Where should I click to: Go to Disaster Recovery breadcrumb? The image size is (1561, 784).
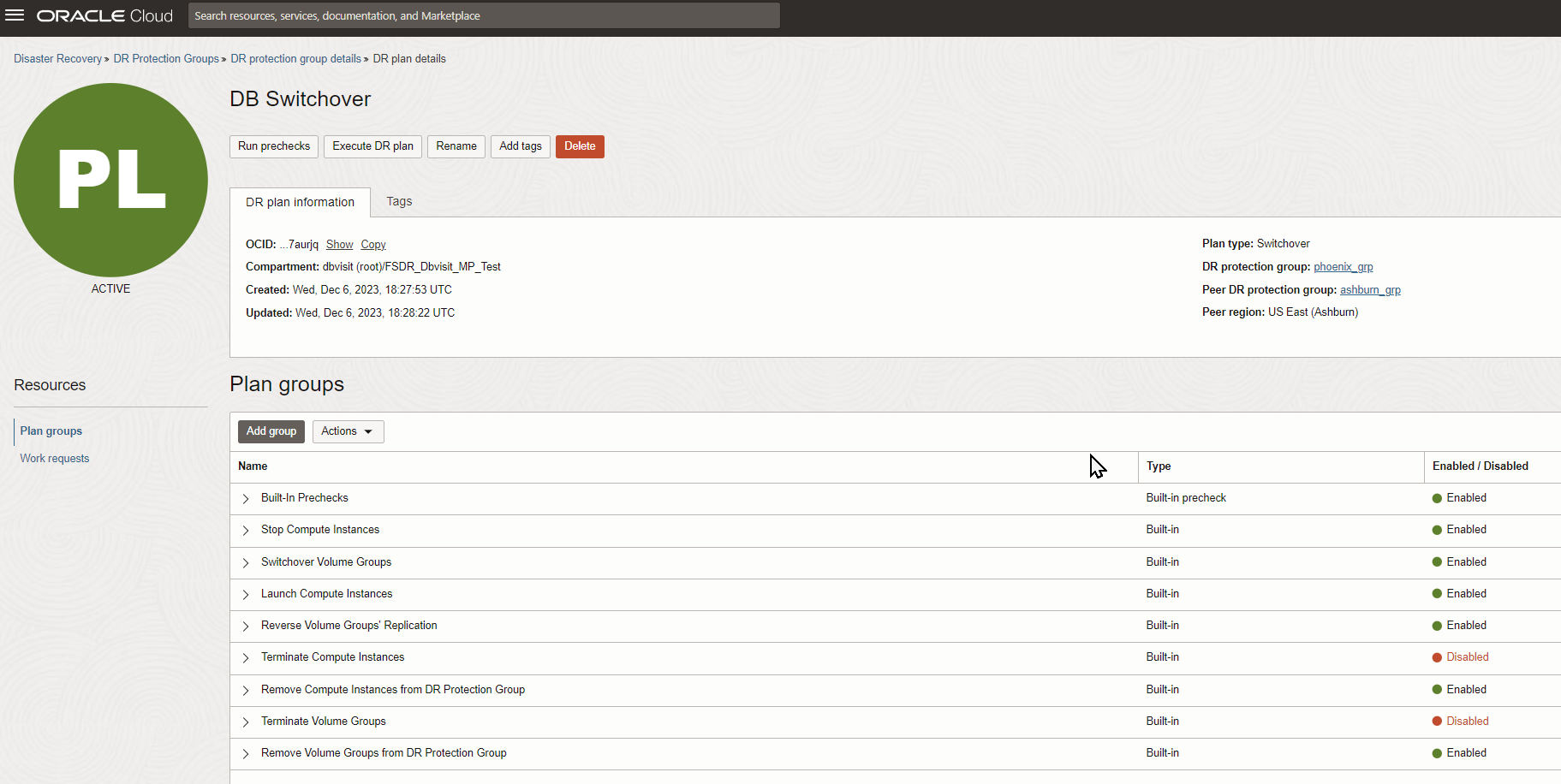pyautogui.click(x=57, y=59)
